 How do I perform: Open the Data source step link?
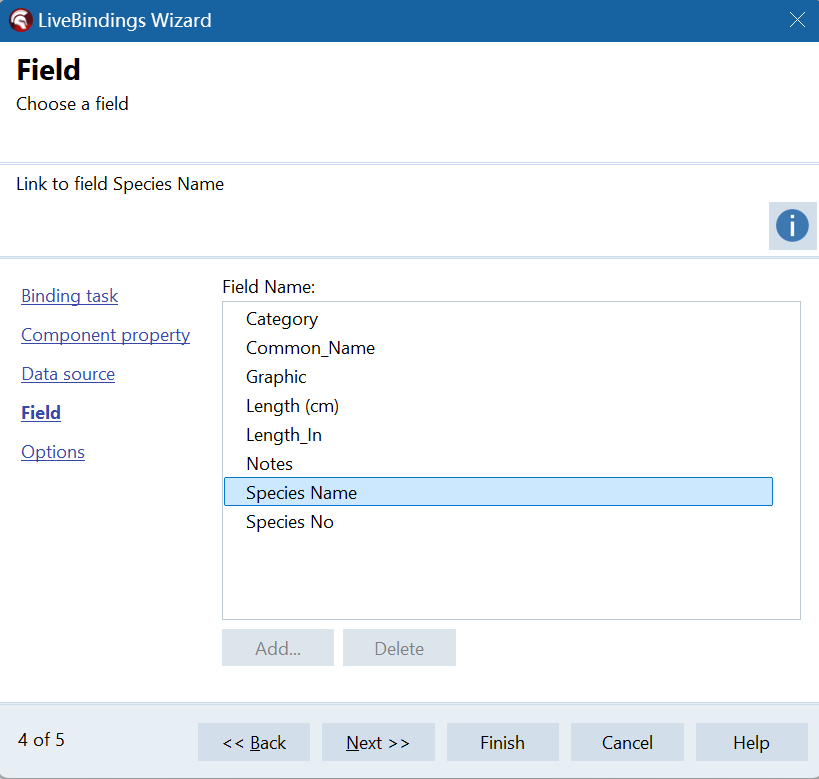pyautogui.click(x=68, y=374)
